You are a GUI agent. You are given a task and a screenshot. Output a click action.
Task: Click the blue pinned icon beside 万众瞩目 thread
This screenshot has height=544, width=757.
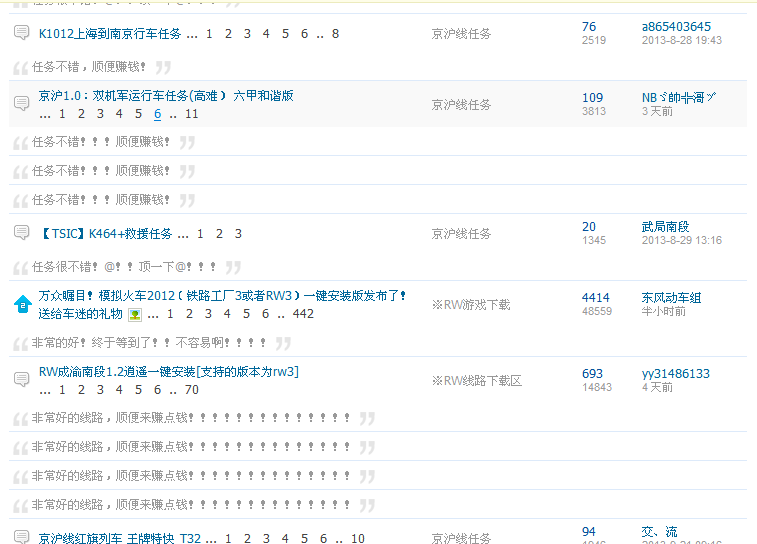pyautogui.click(x=21, y=304)
